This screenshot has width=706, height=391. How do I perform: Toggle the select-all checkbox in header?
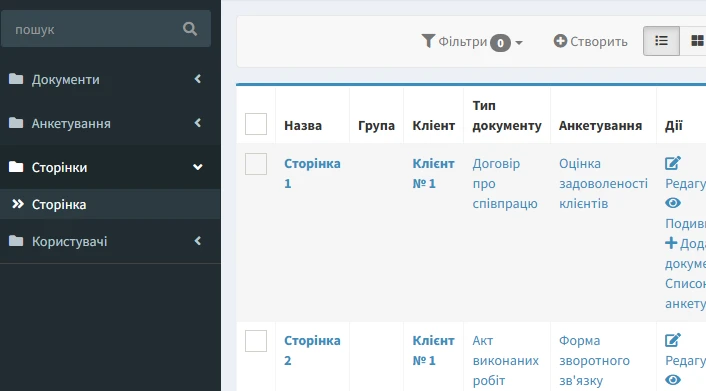(256, 124)
